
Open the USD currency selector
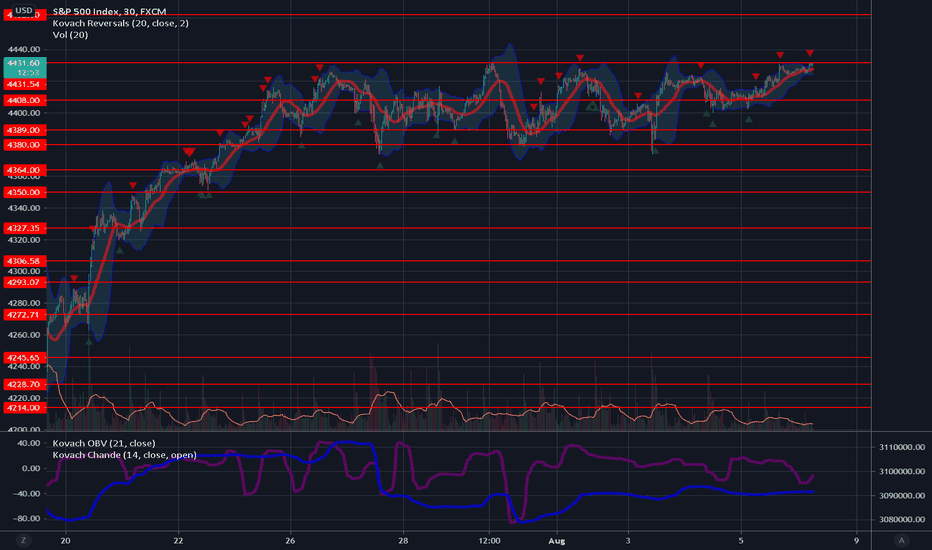24,10
